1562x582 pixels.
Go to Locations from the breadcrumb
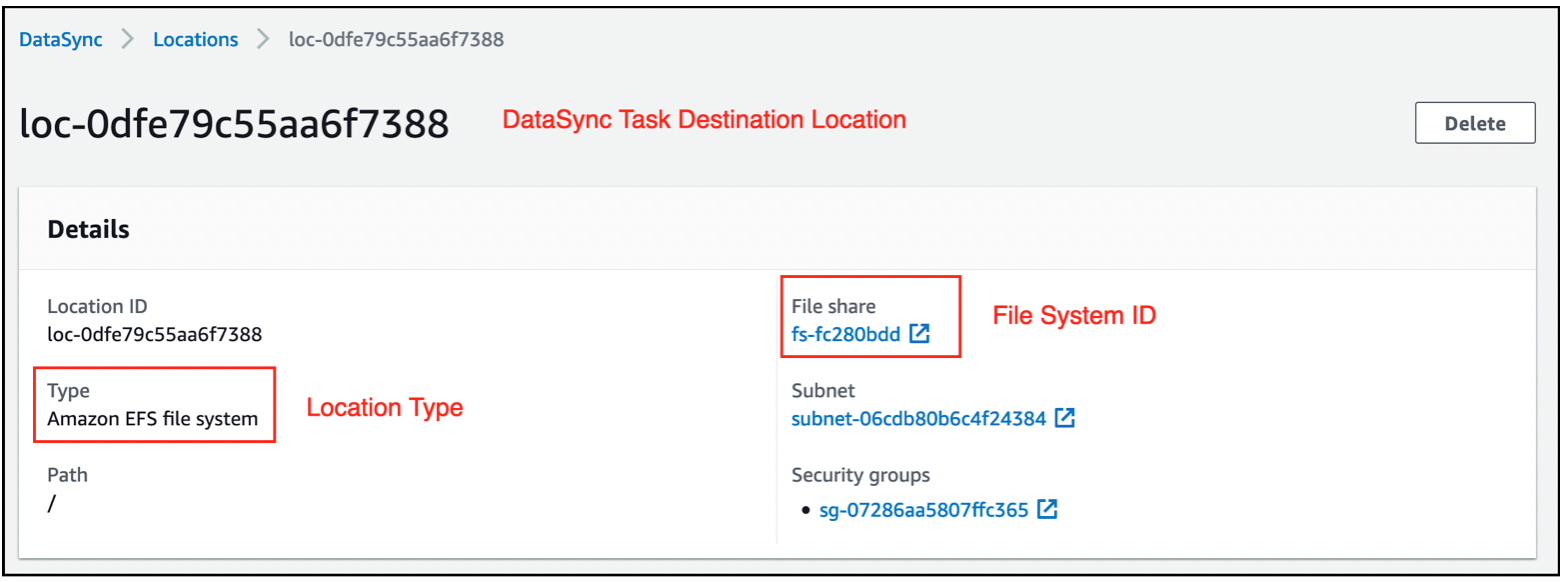[195, 39]
